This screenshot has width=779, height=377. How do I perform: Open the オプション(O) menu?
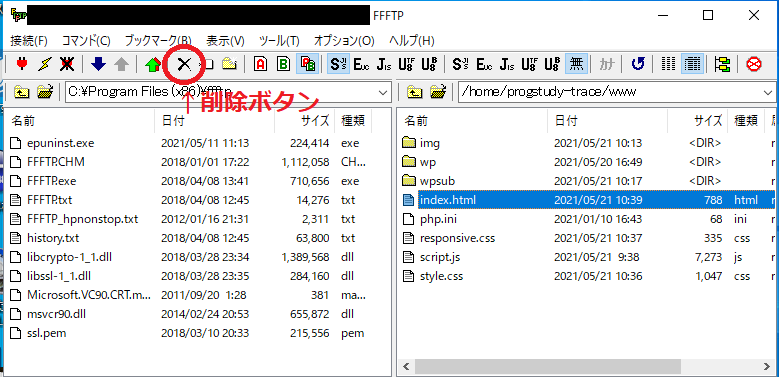pyautogui.click(x=344, y=41)
